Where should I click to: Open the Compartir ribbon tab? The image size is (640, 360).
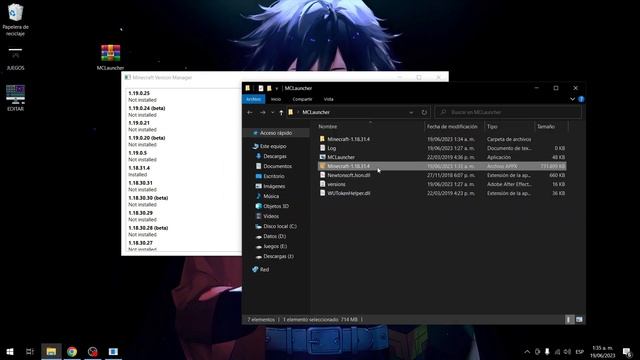[x=302, y=99]
